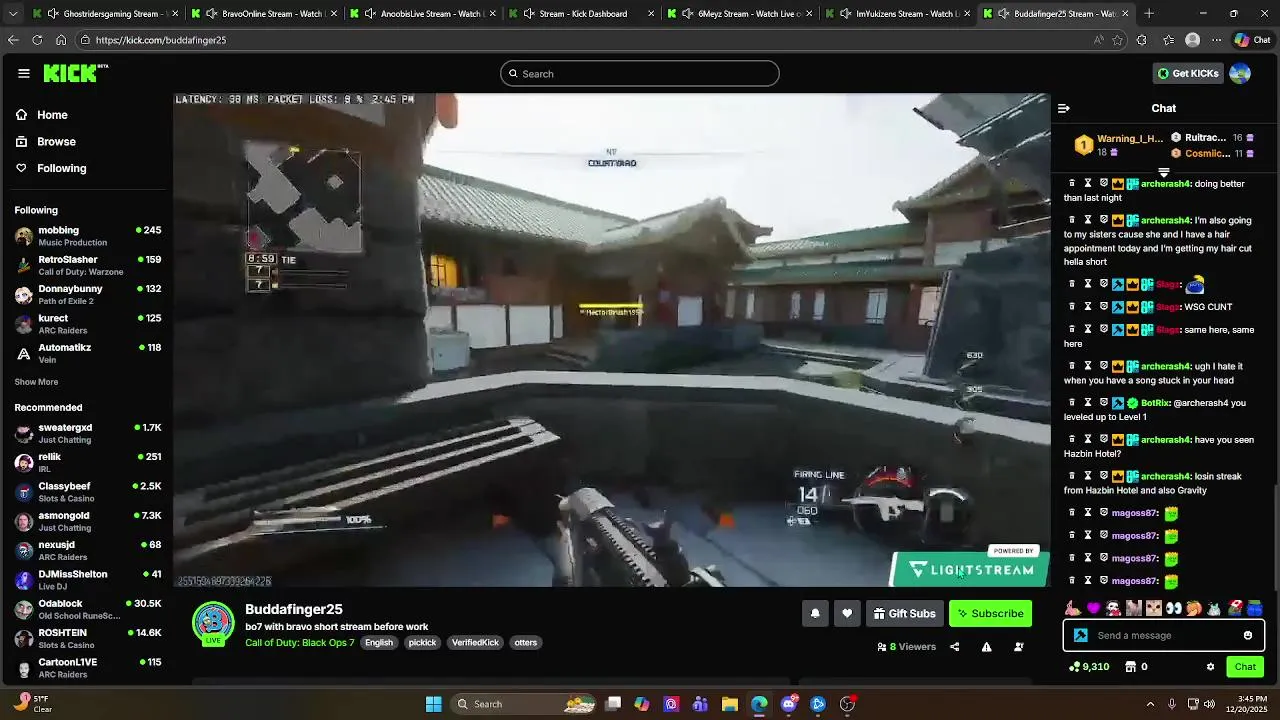
Task: Report stream using warning triangle icon
Action: (x=986, y=647)
